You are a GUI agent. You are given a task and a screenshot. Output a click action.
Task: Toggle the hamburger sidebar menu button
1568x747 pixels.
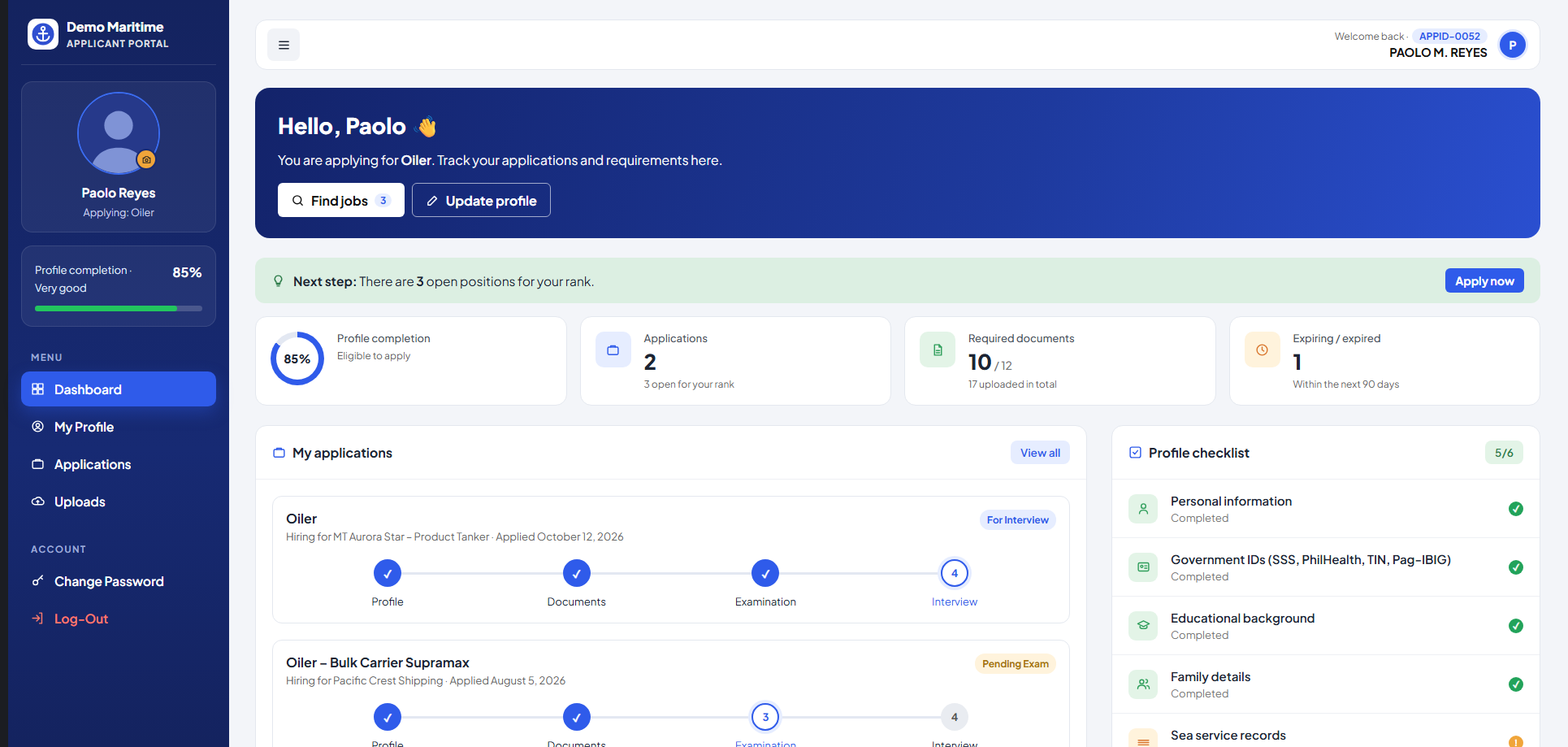(284, 45)
